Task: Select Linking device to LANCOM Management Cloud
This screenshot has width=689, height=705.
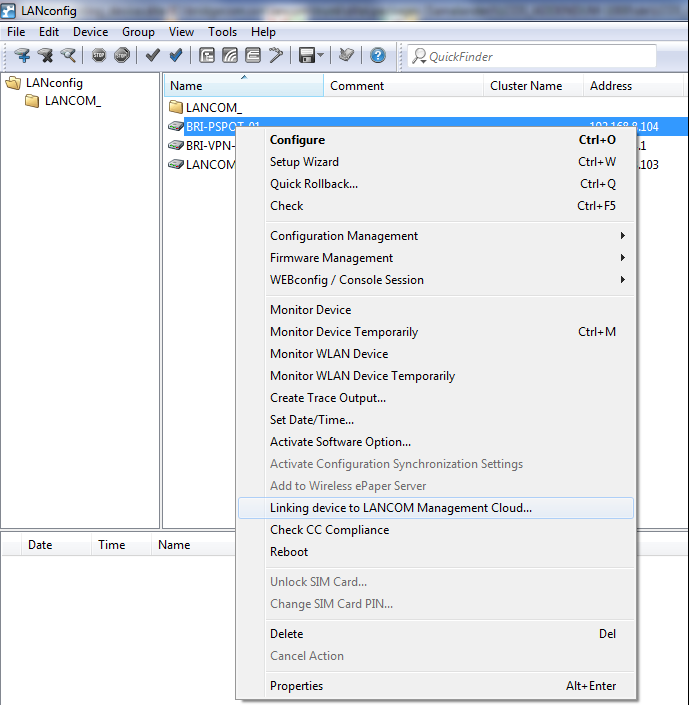Action: click(401, 508)
